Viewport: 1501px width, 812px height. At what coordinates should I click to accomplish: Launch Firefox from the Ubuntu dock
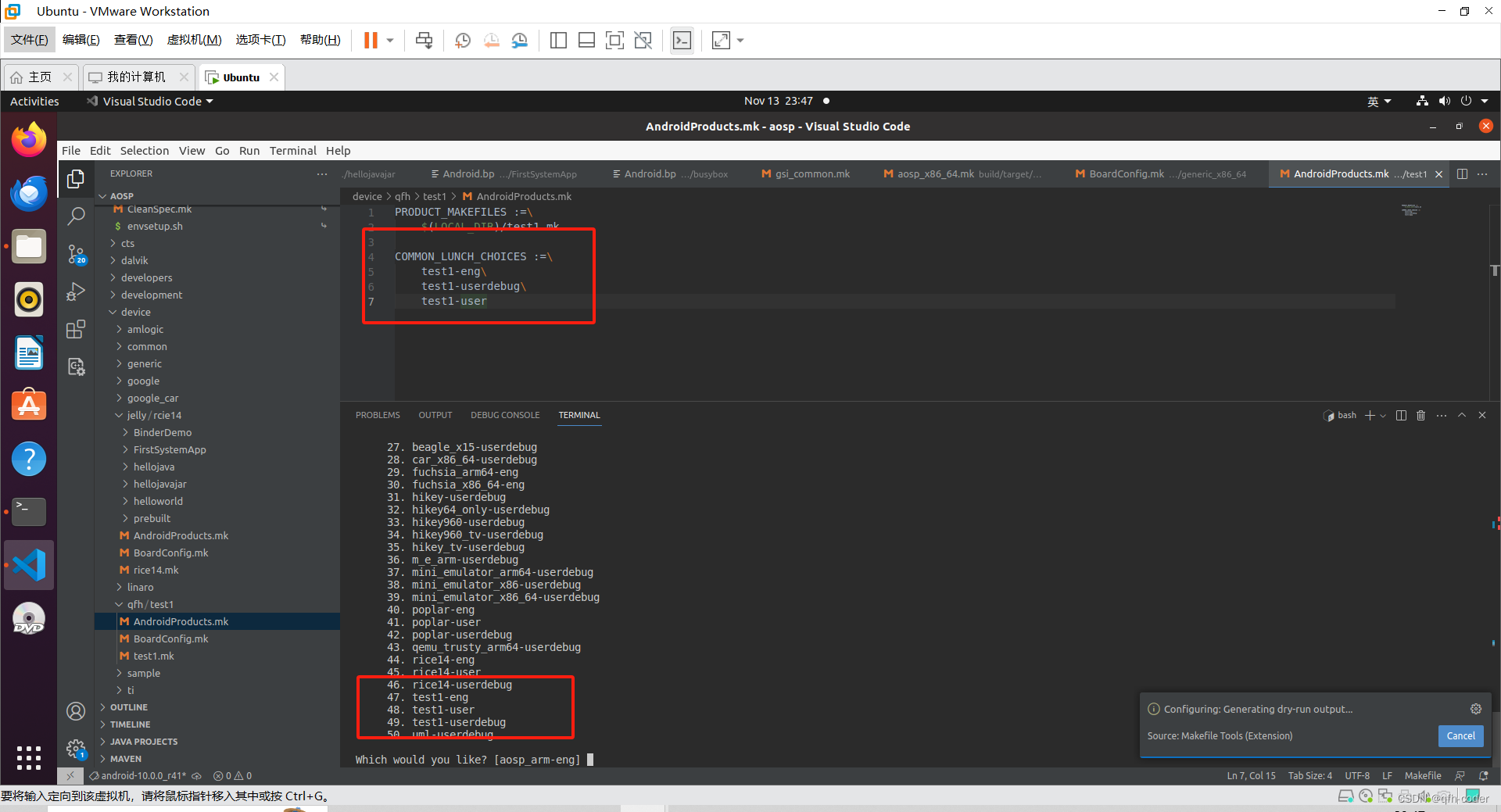[29, 140]
